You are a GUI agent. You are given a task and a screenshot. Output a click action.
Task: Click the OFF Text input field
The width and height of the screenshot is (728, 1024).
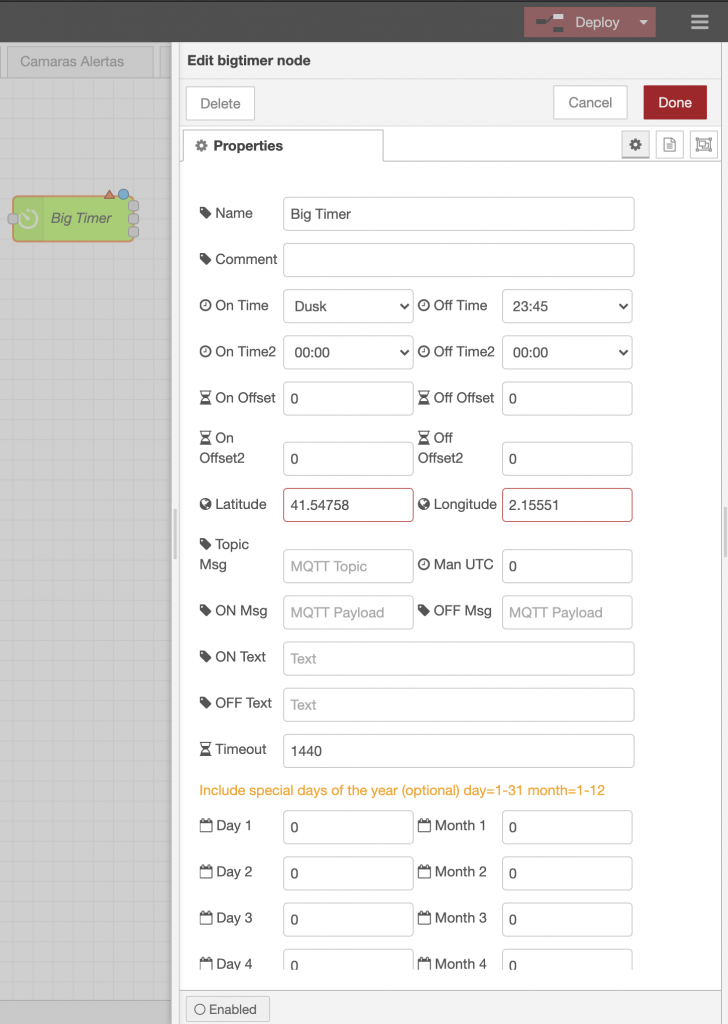pyautogui.click(x=458, y=705)
